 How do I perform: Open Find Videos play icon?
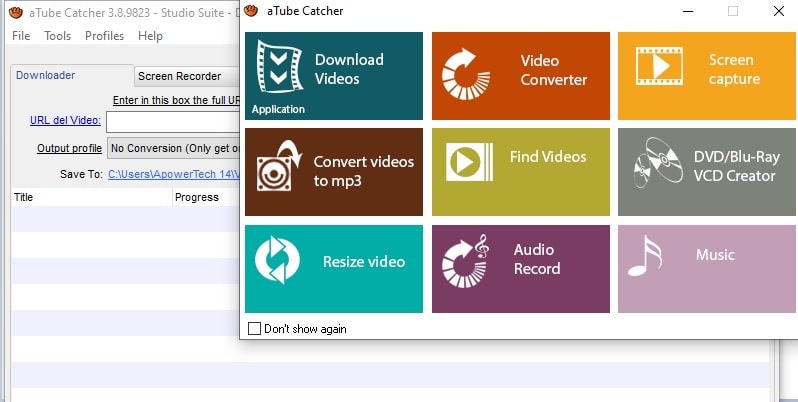469,162
